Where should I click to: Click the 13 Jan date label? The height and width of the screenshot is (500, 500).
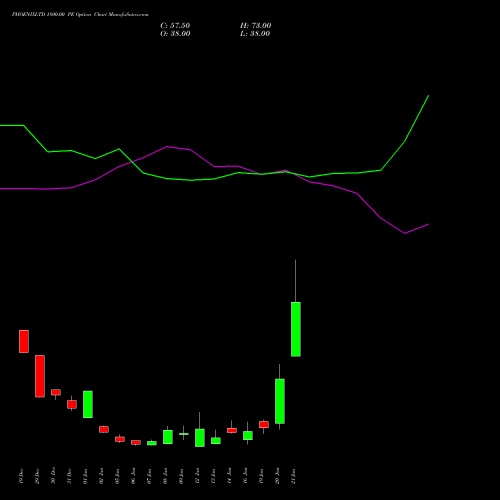[213, 476]
